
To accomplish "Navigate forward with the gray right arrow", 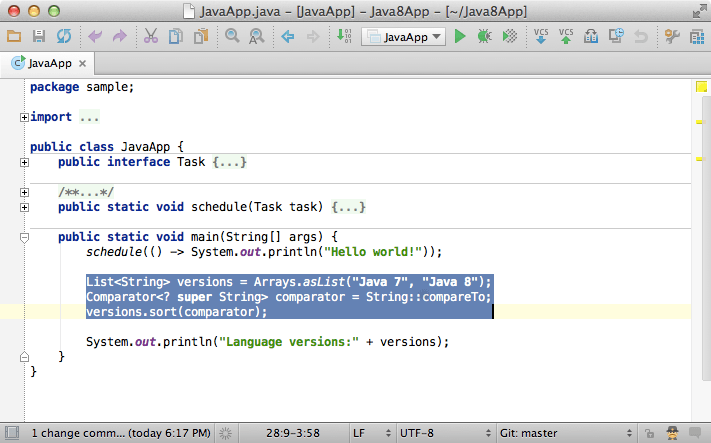I will [313, 36].
